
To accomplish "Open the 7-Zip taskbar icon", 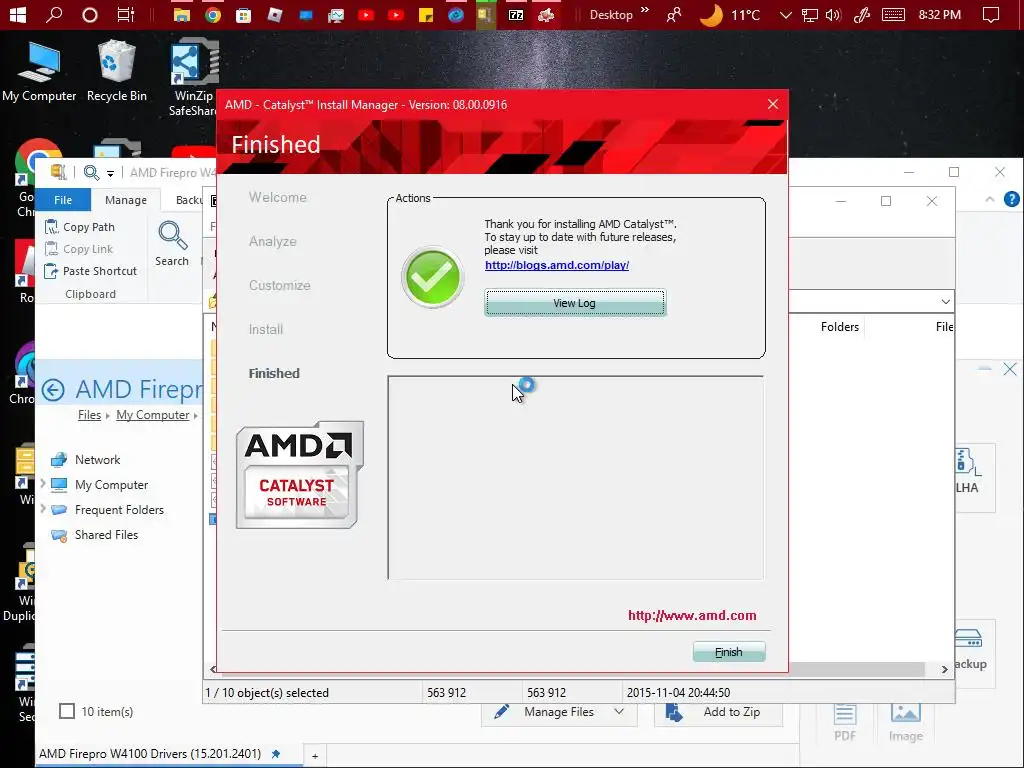I will [x=516, y=14].
